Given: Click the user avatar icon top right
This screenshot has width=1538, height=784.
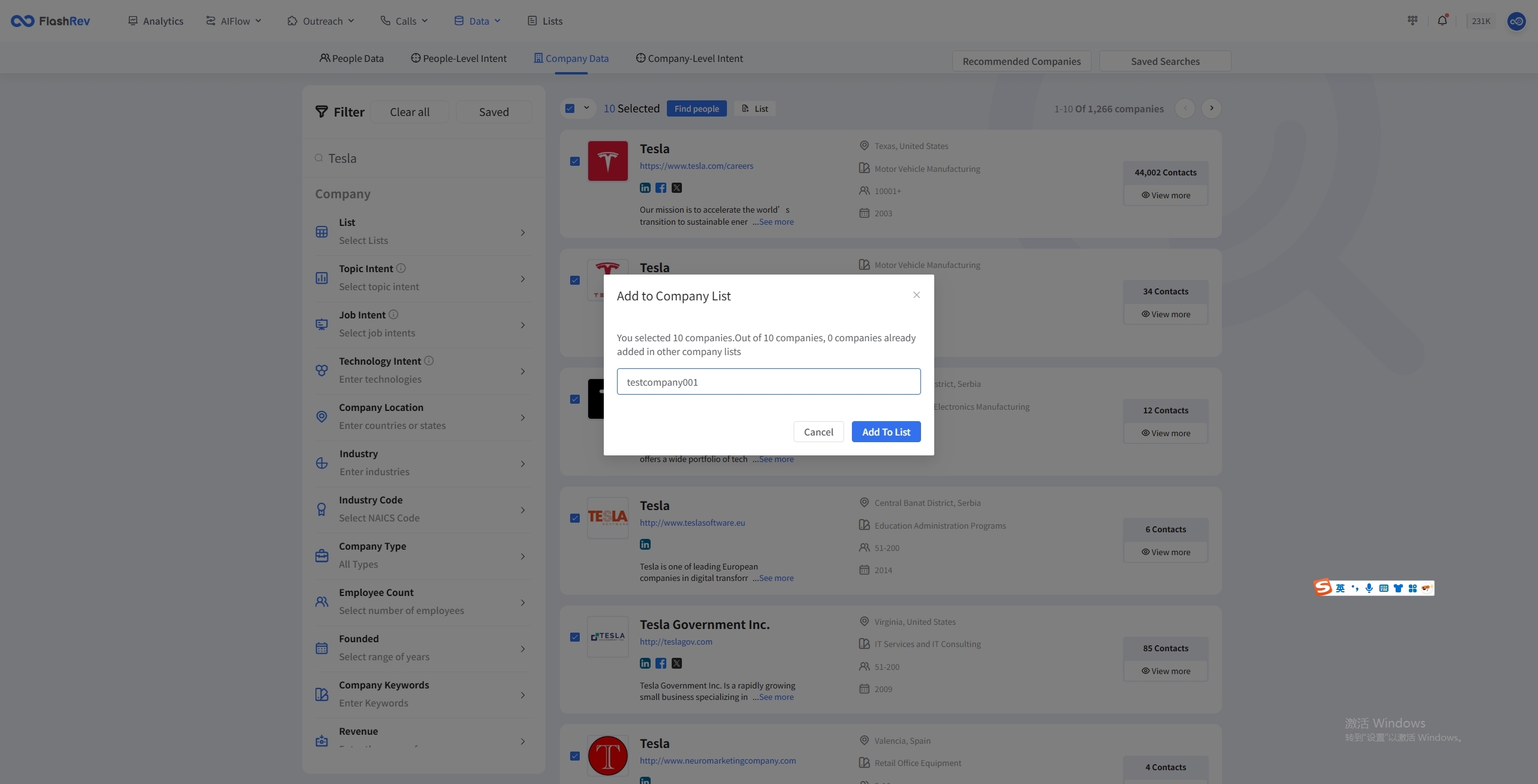Looking at the screenshot, I should click(1516, 21).
